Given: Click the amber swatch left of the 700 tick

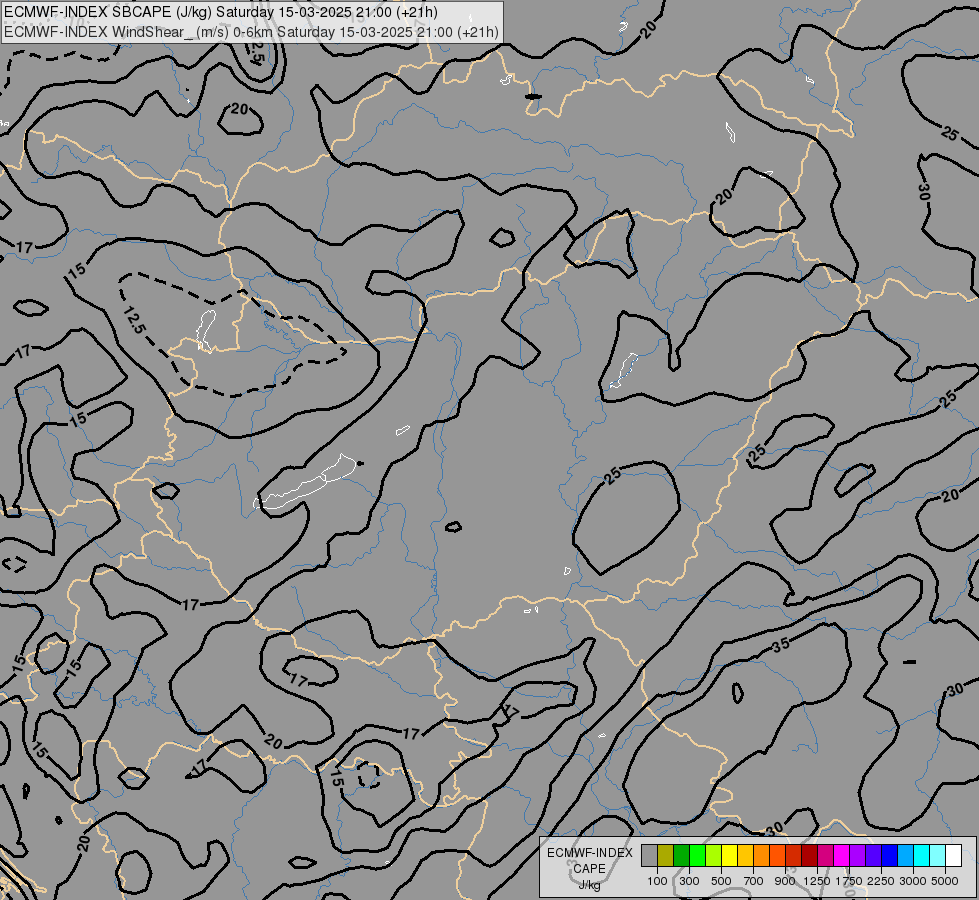Looking at the screenshot, I should [745, 855].
